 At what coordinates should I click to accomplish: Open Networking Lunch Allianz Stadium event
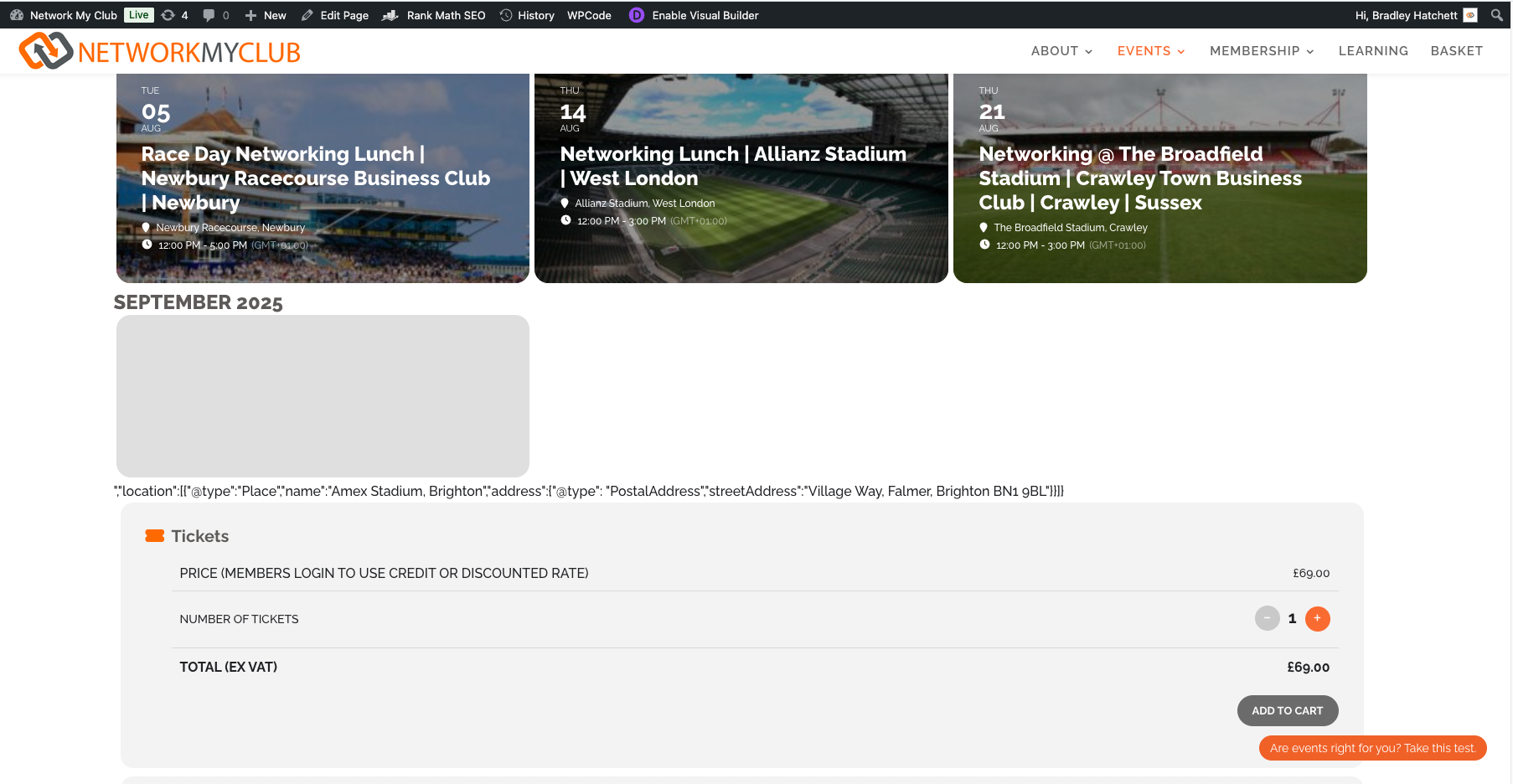pos(733,166)
